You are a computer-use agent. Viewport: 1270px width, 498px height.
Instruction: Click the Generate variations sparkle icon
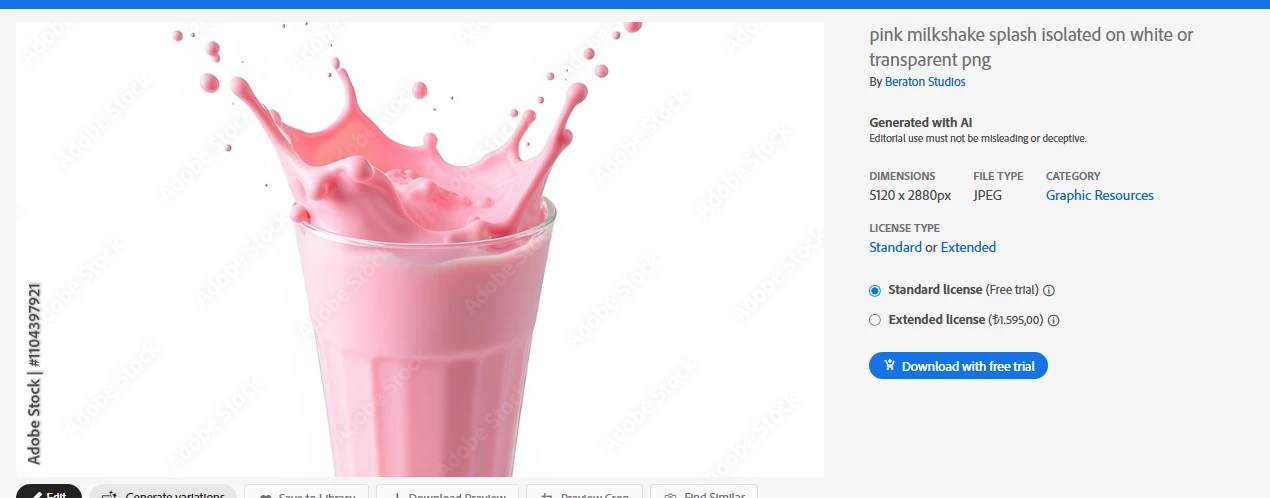[x=110, y=495]
